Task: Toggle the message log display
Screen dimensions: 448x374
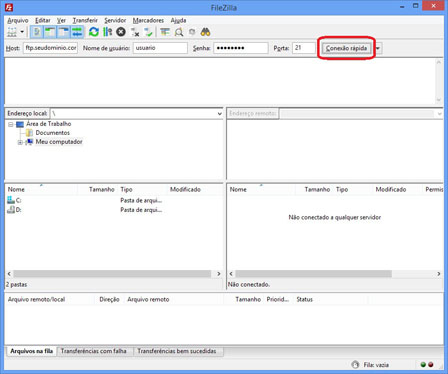Action: point(36,32)
